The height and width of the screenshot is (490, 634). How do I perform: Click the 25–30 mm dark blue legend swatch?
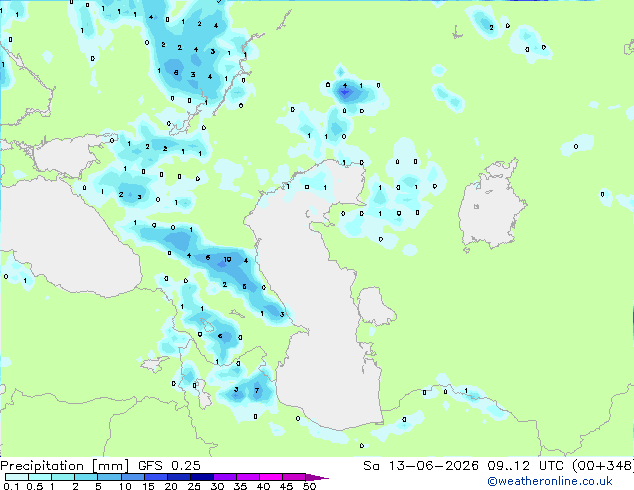click(x=201, y=477)
